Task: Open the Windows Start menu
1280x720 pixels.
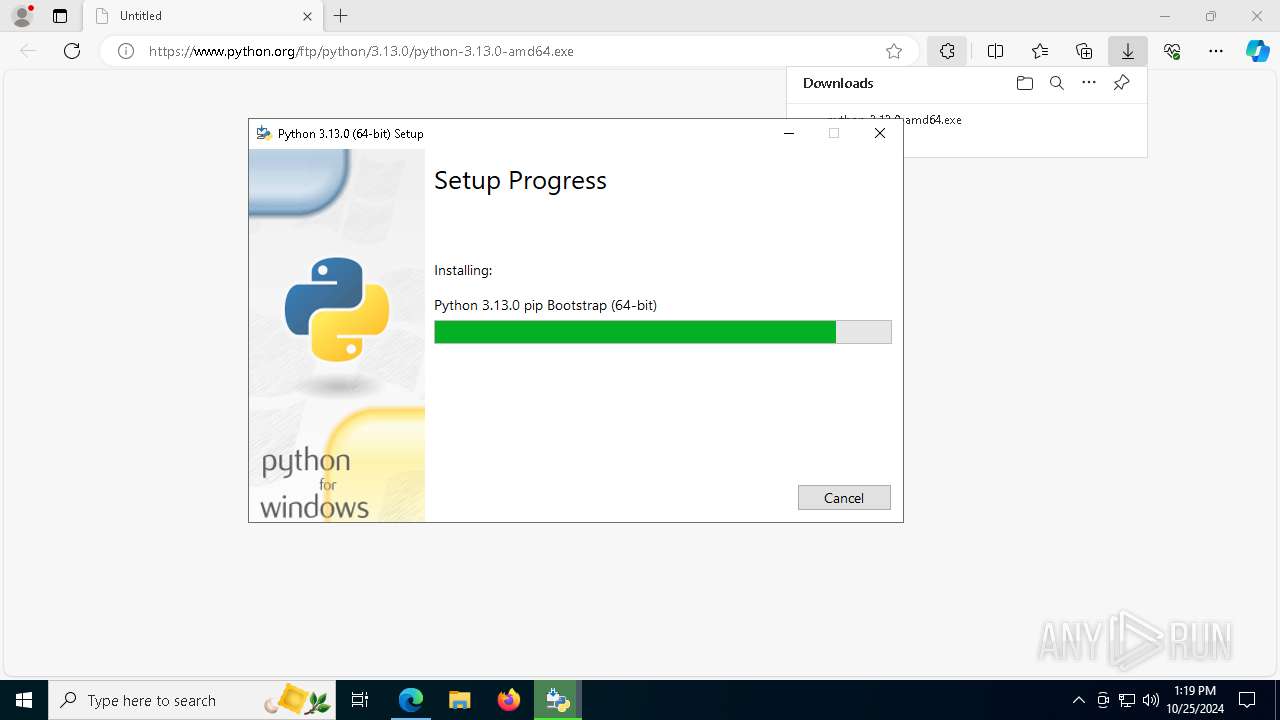Action: [x=24, y=700]
